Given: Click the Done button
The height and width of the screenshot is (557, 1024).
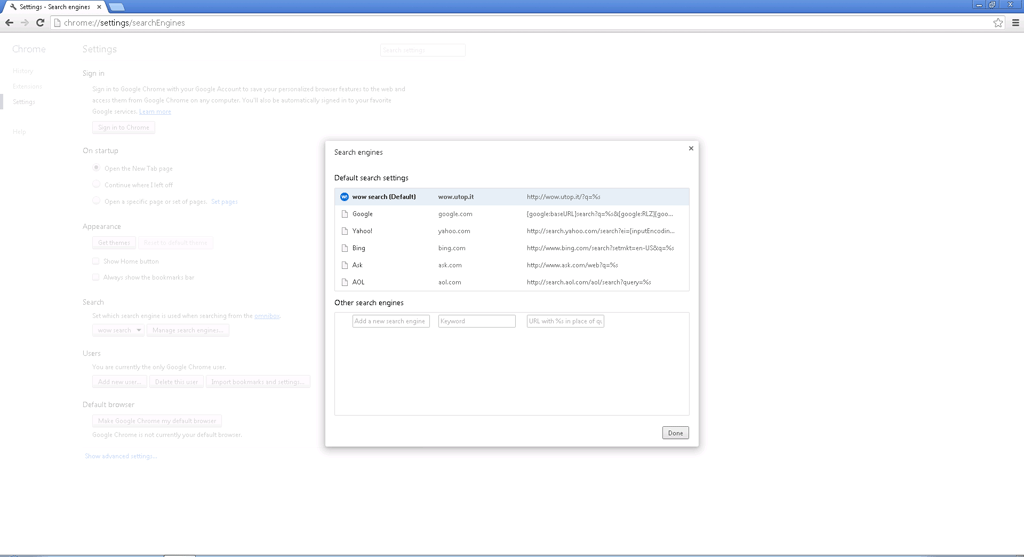Looking at the screenshot, I should (675, 433).
